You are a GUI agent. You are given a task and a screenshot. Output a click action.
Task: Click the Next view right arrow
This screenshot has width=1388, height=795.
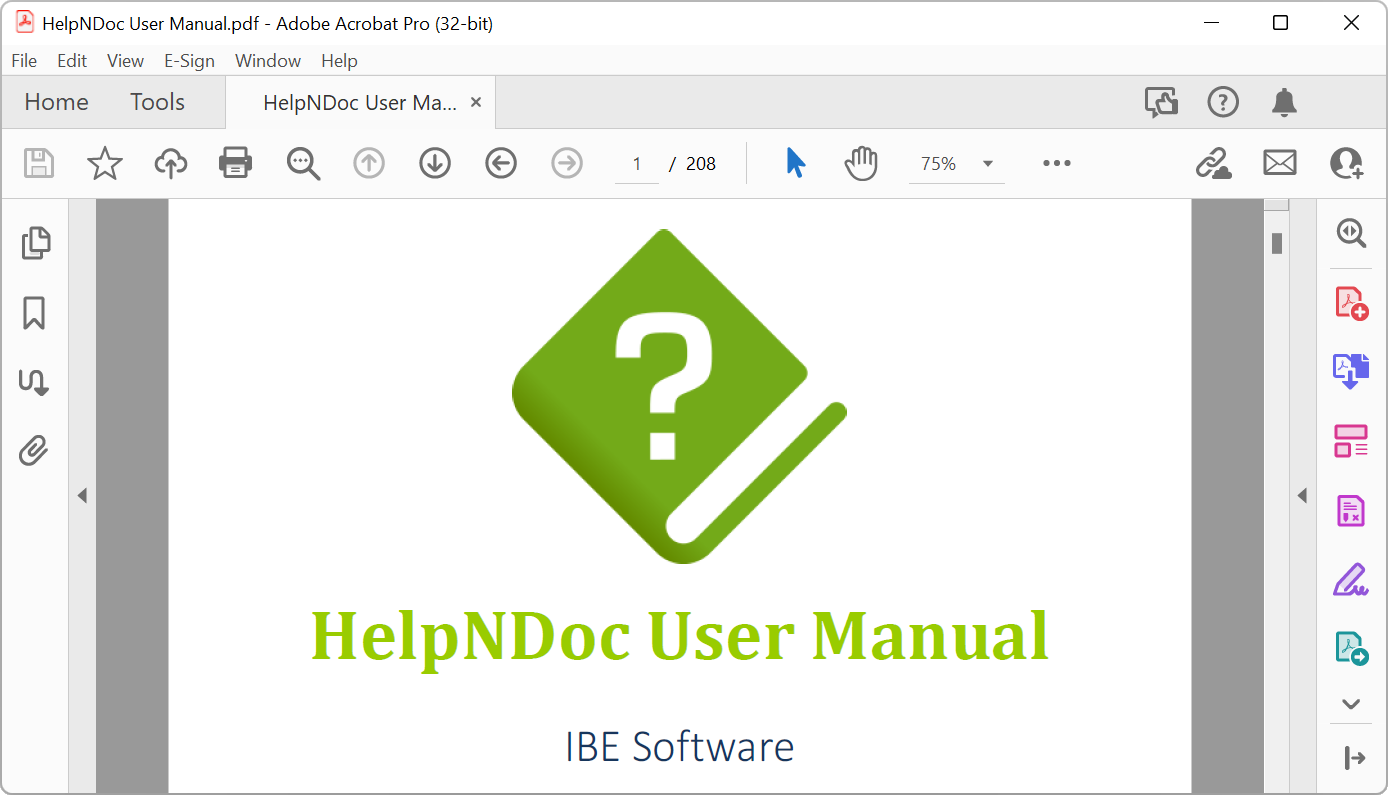coord(567,163)
